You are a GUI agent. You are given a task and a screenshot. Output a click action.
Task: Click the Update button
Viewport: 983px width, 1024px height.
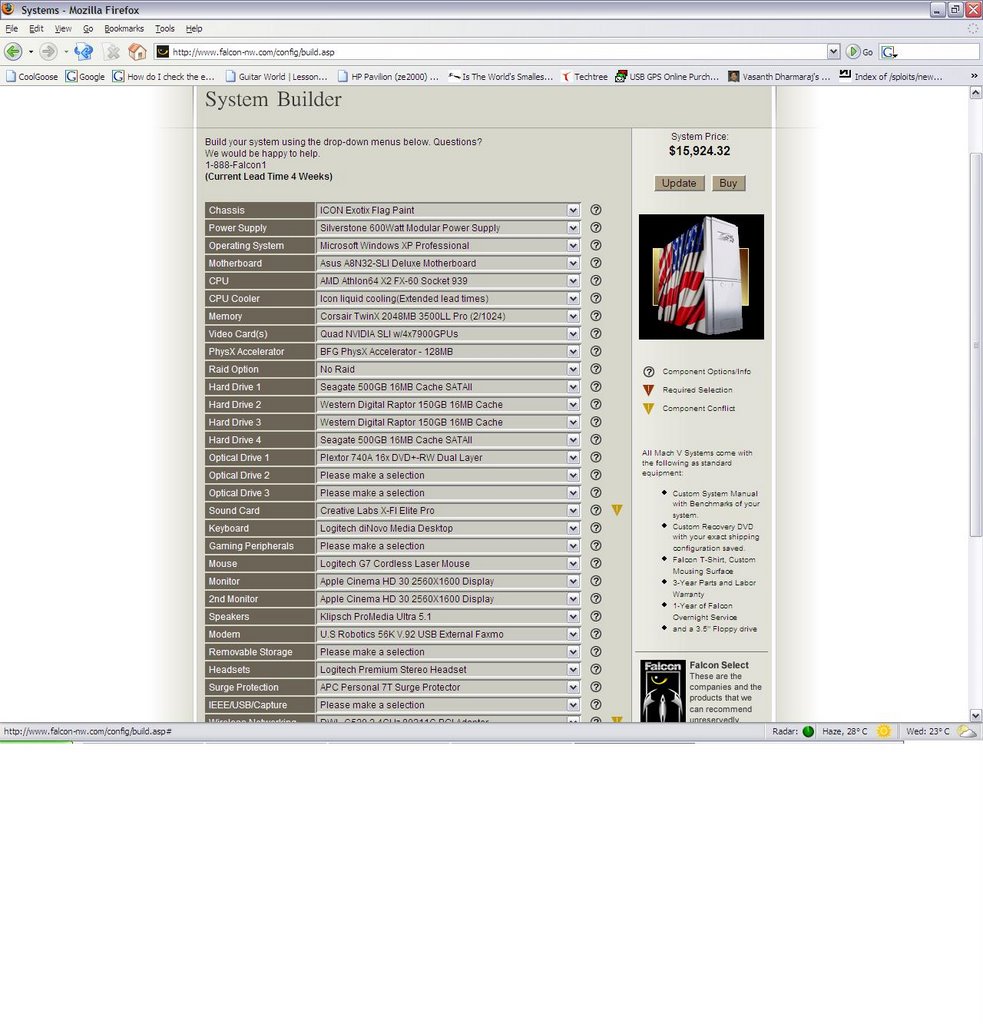(x=679, y=184)
